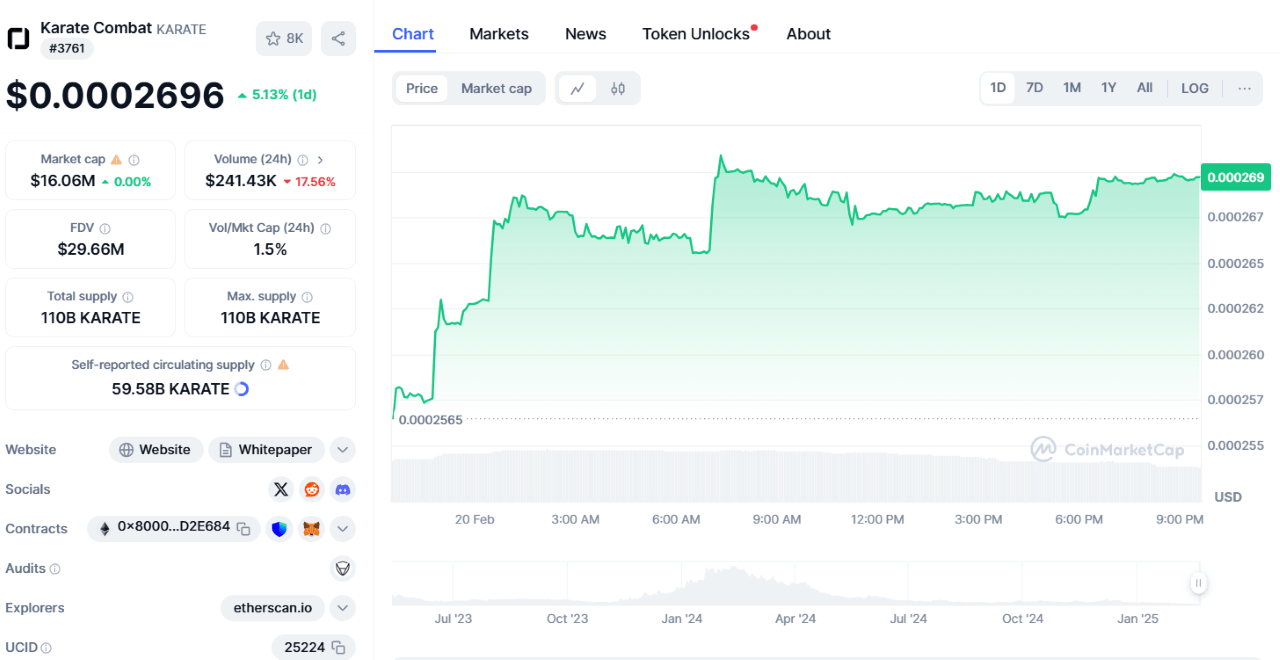Click the 59.58B KARATE circulating supply value
Viewport: 1280px width, 660px height.
point(171,389)
